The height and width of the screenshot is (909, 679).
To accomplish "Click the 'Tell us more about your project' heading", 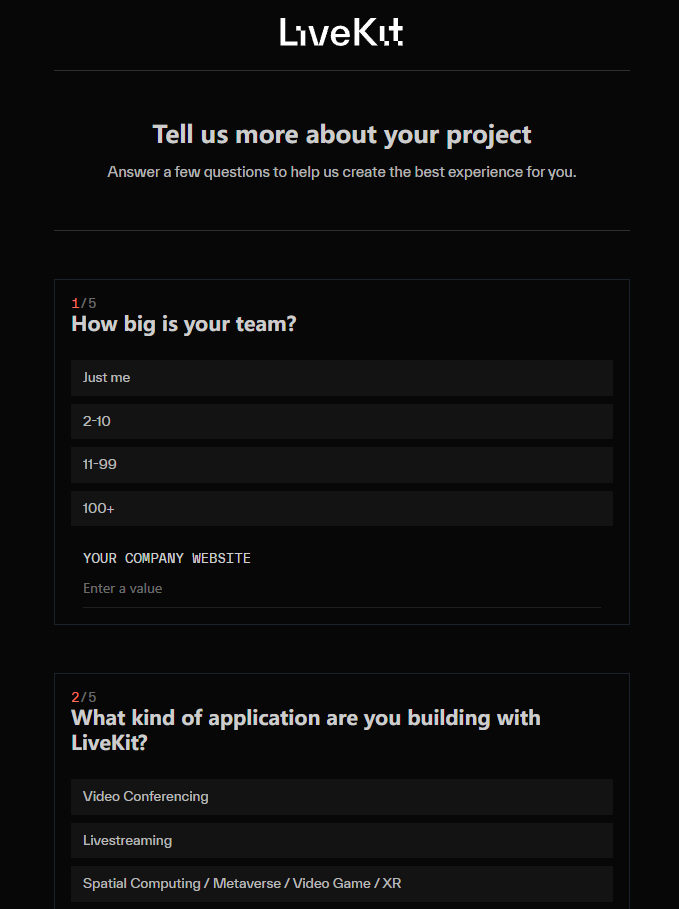I will 342,135.
